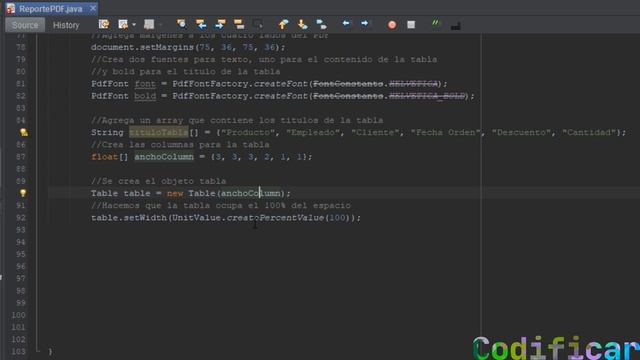Viewport: 640px width, 360px height.
Task: Click the anchoColumn variable on line 87
Action: pyautogui.click(x=164, y=157)
